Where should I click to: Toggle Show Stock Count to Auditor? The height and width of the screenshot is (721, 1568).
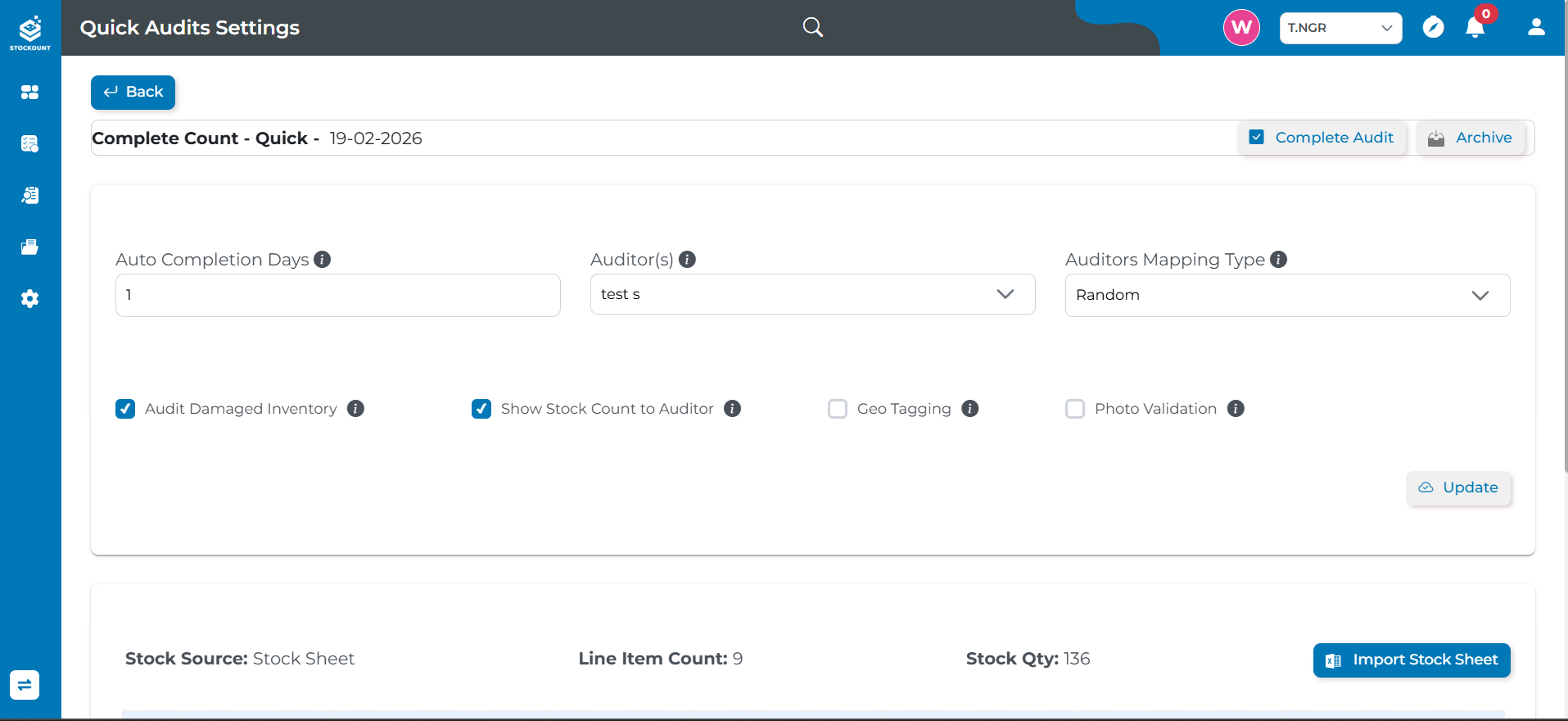coord(481,409)
